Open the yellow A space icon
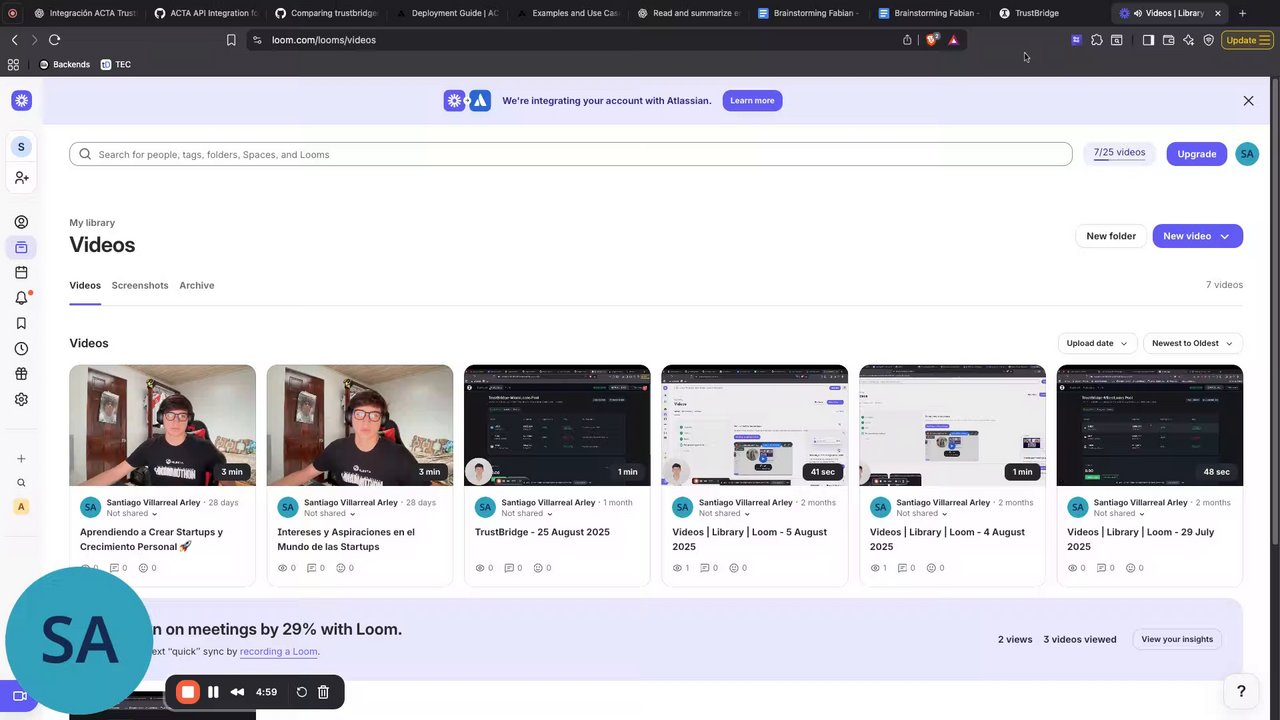This screenshot has height=720, width=1280. [x=21, y=507]
